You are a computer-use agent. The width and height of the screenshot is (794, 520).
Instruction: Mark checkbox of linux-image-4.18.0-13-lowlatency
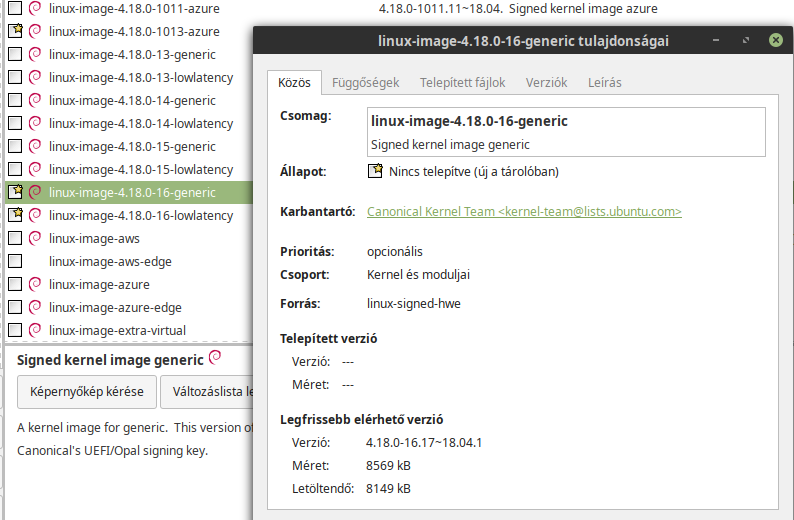[x=15, y=77]
